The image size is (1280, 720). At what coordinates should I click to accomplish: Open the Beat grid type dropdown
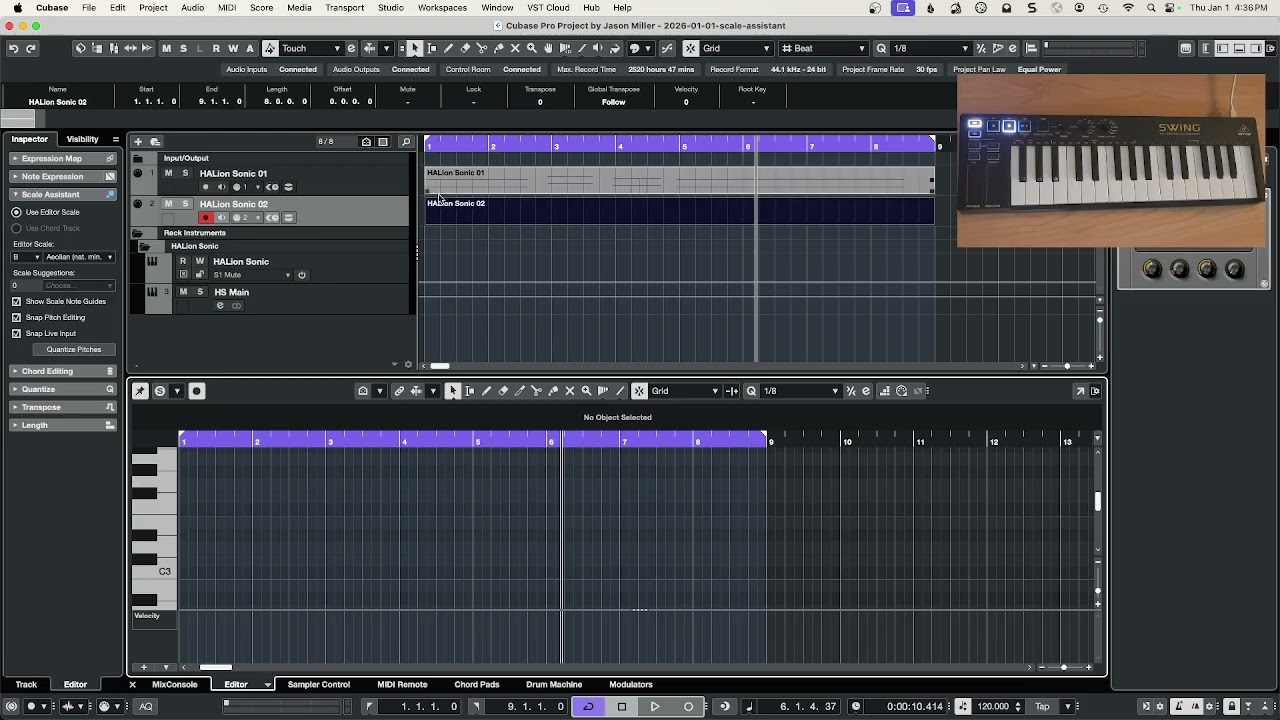824,48
